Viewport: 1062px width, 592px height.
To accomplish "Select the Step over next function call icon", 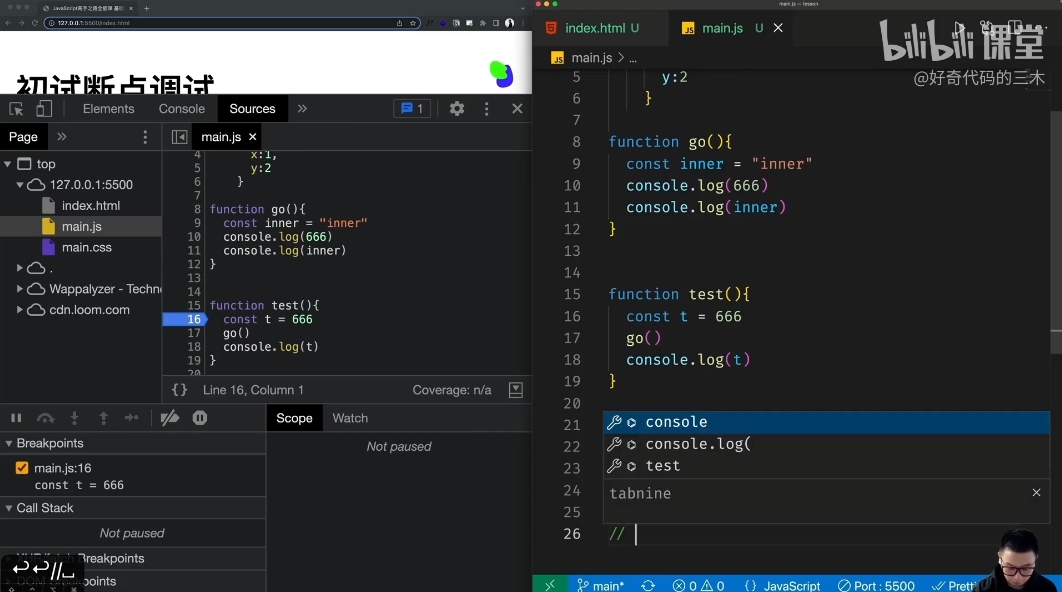I will [46, 418].
